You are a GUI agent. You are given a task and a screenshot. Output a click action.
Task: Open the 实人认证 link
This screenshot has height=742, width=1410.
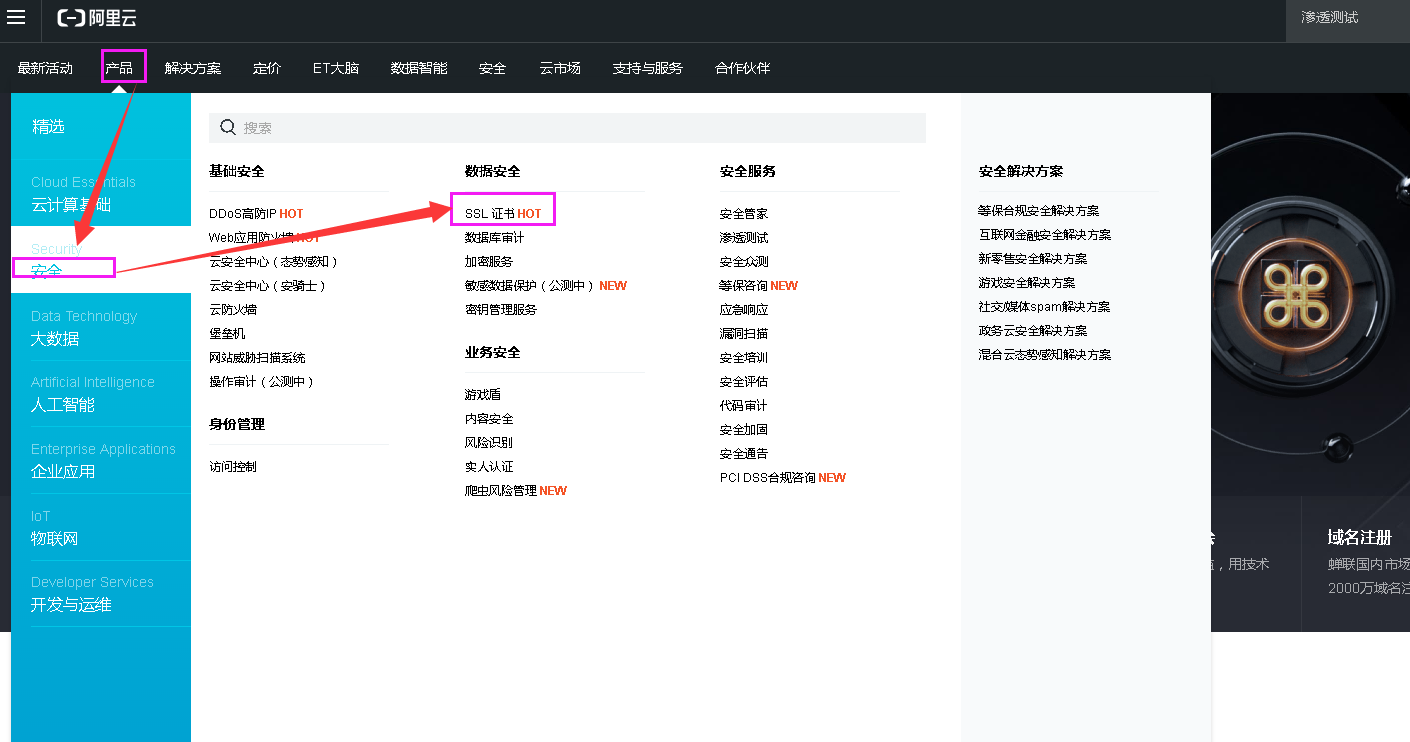pos(489,467)
